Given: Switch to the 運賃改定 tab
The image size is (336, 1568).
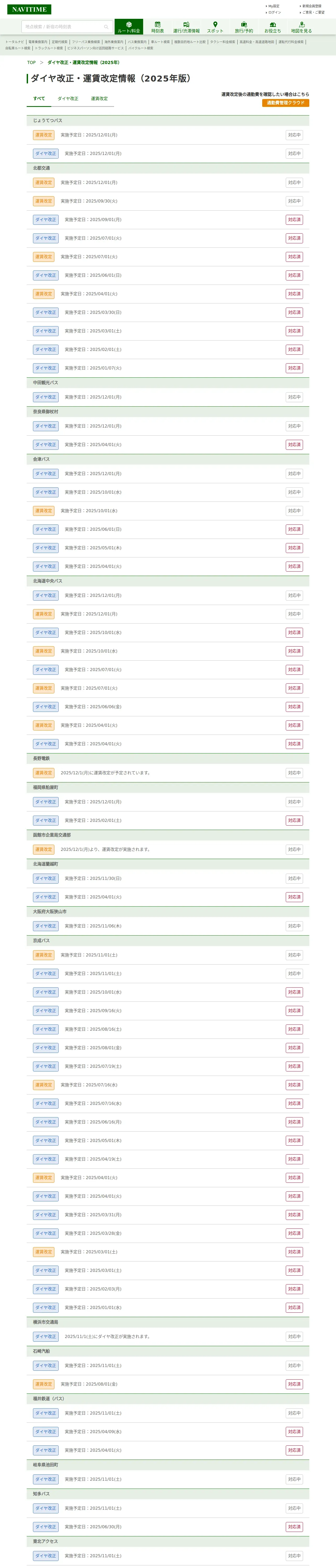Looking at the screenshot, I should (x=99, y=99).
